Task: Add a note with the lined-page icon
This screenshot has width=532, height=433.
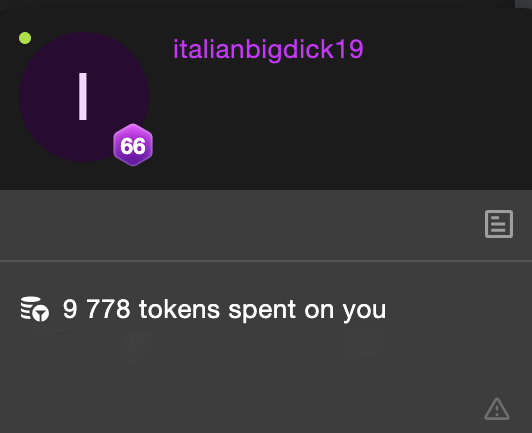Action: [x=499, y=224]
